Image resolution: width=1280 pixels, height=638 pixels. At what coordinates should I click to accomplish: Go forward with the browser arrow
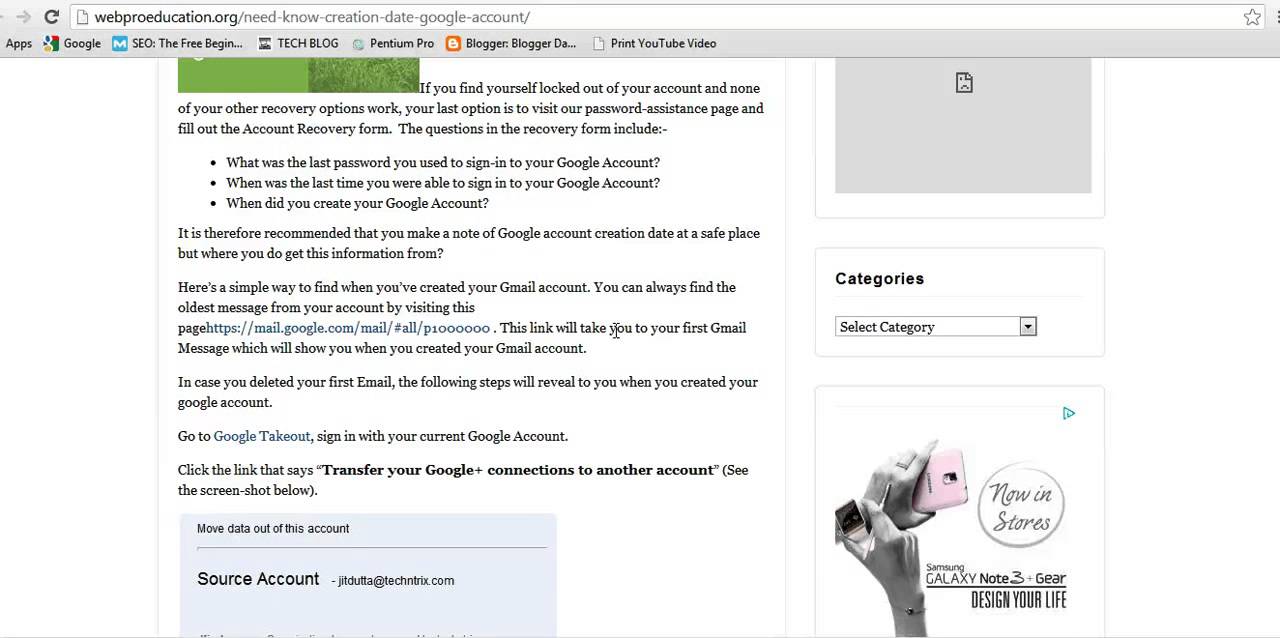pyautogui.click(x=23, y=16)
